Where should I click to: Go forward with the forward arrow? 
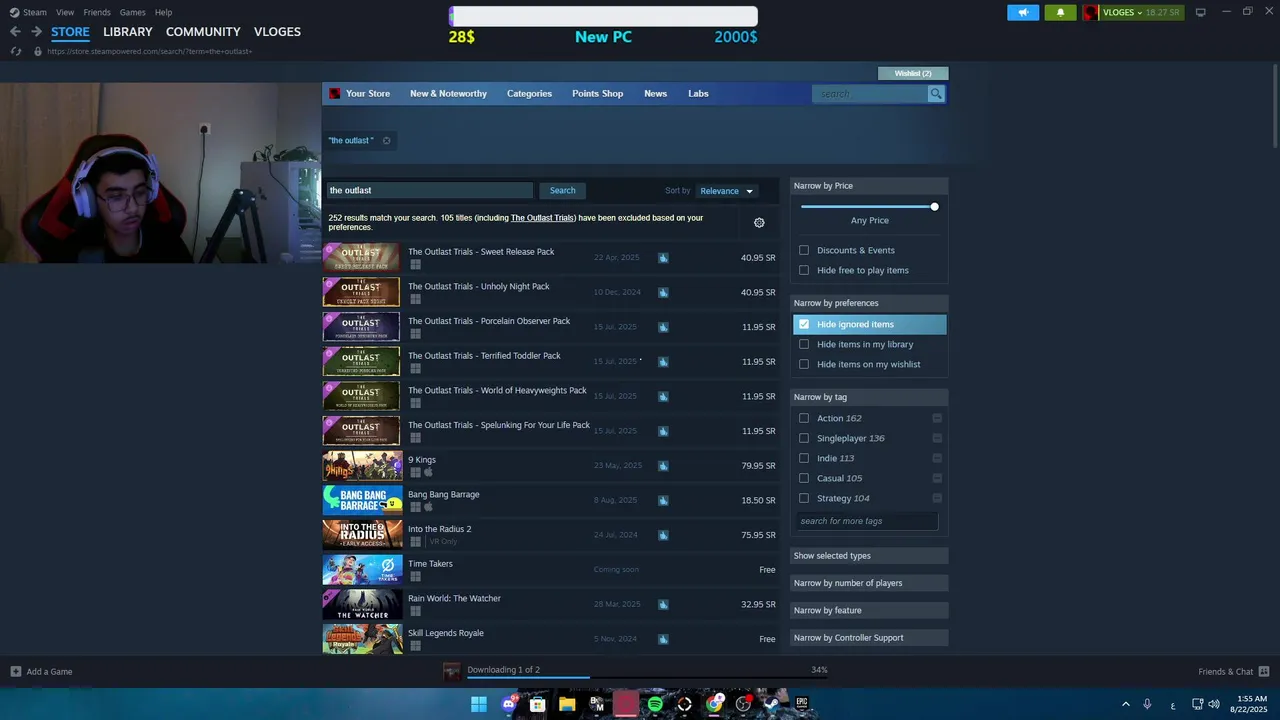click(x=36, y=32)
